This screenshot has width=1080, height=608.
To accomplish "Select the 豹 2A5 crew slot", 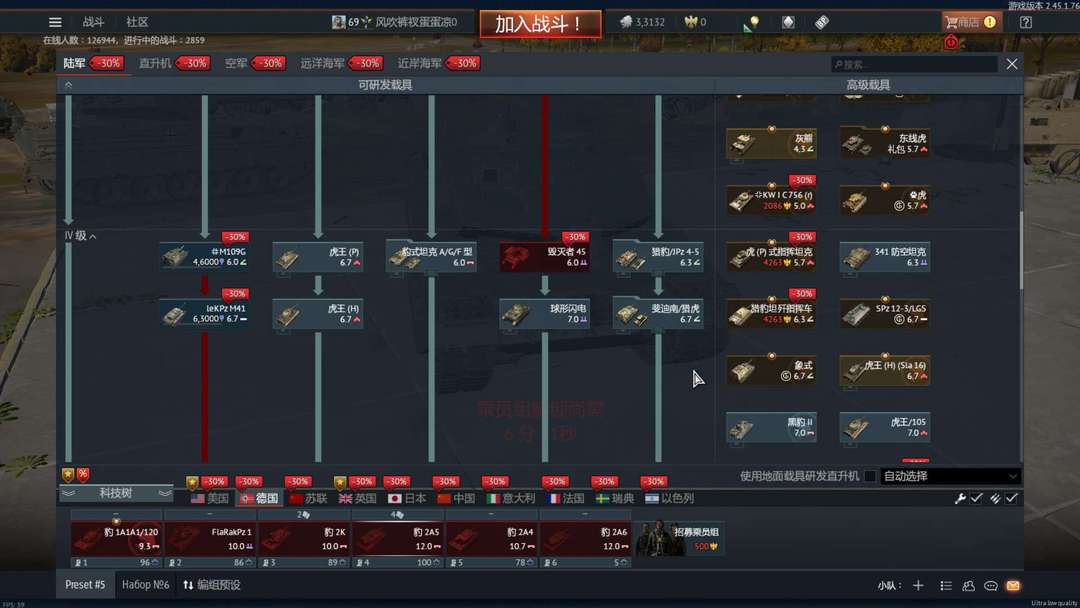I will (398, 539).
